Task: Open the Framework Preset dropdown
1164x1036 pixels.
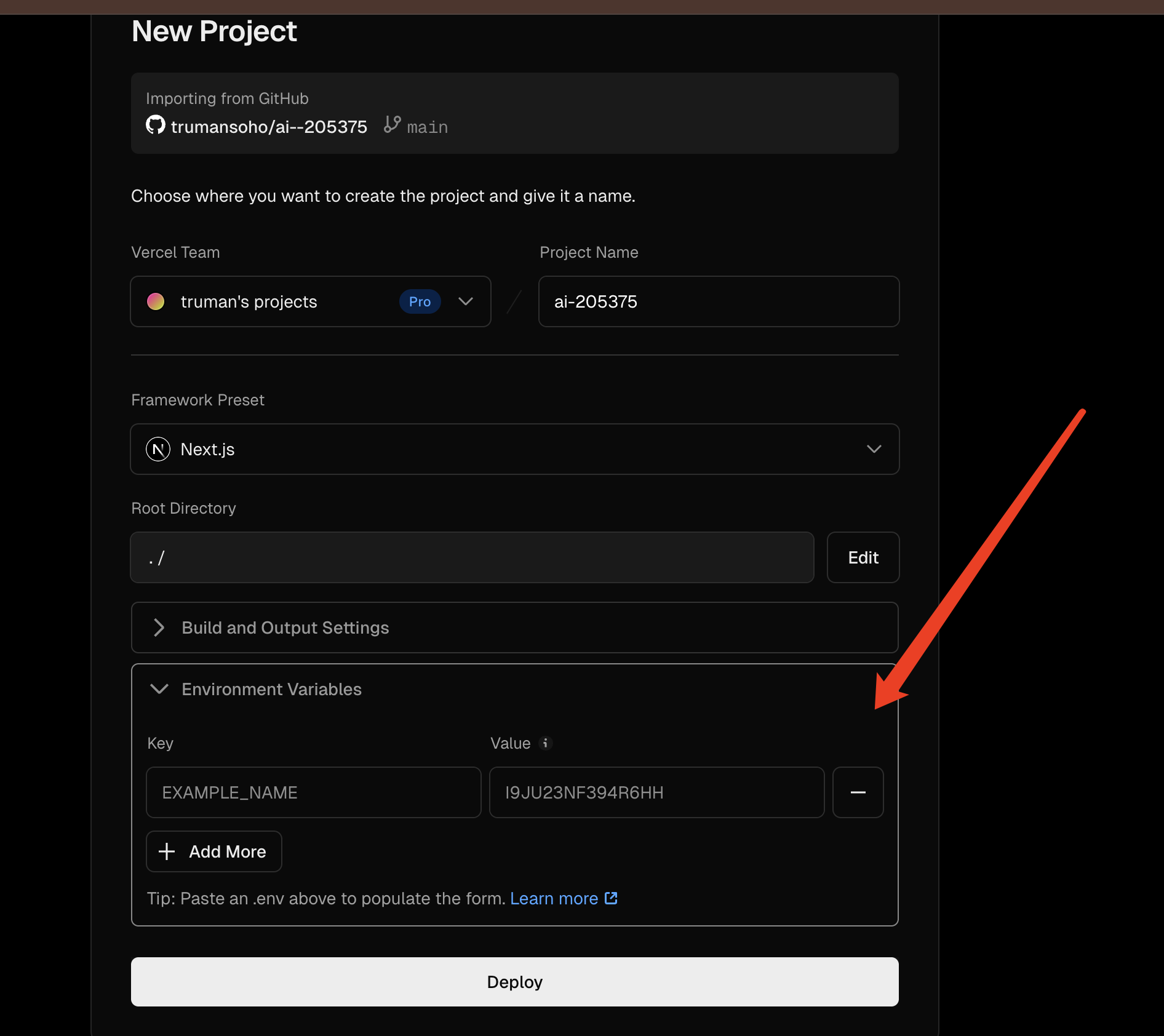Action: pos(515,449)
